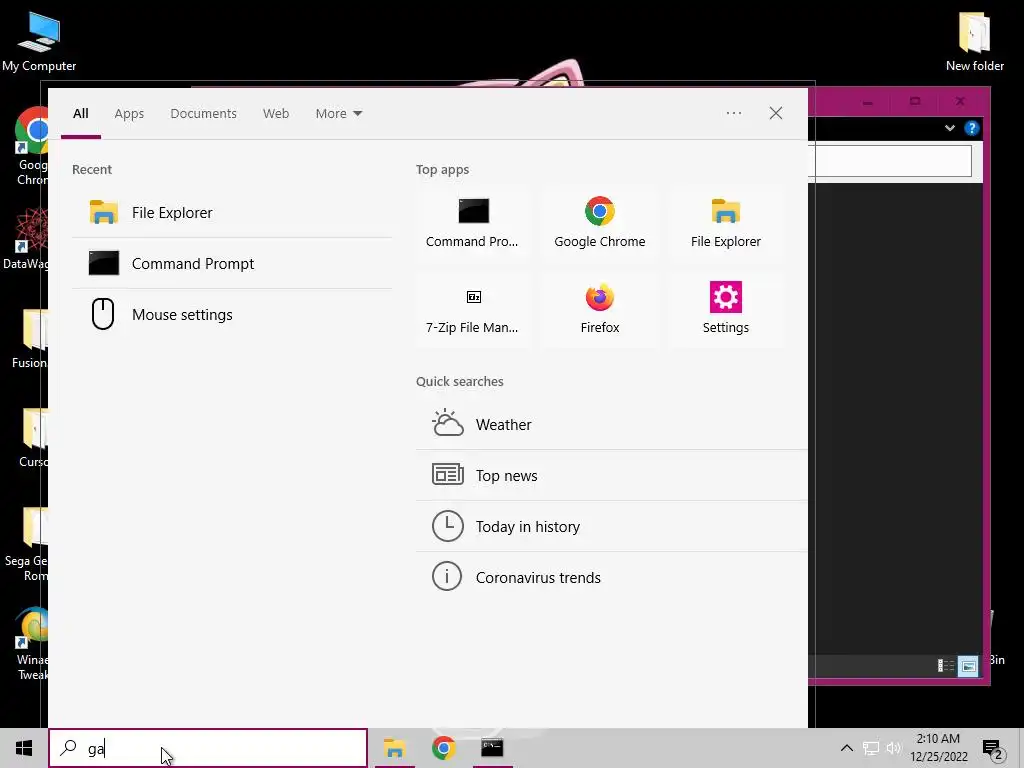This screenshot has height=768, width=1024.
Task: Select Coronavirus trends quick search
Action: [x=611, y=577]
